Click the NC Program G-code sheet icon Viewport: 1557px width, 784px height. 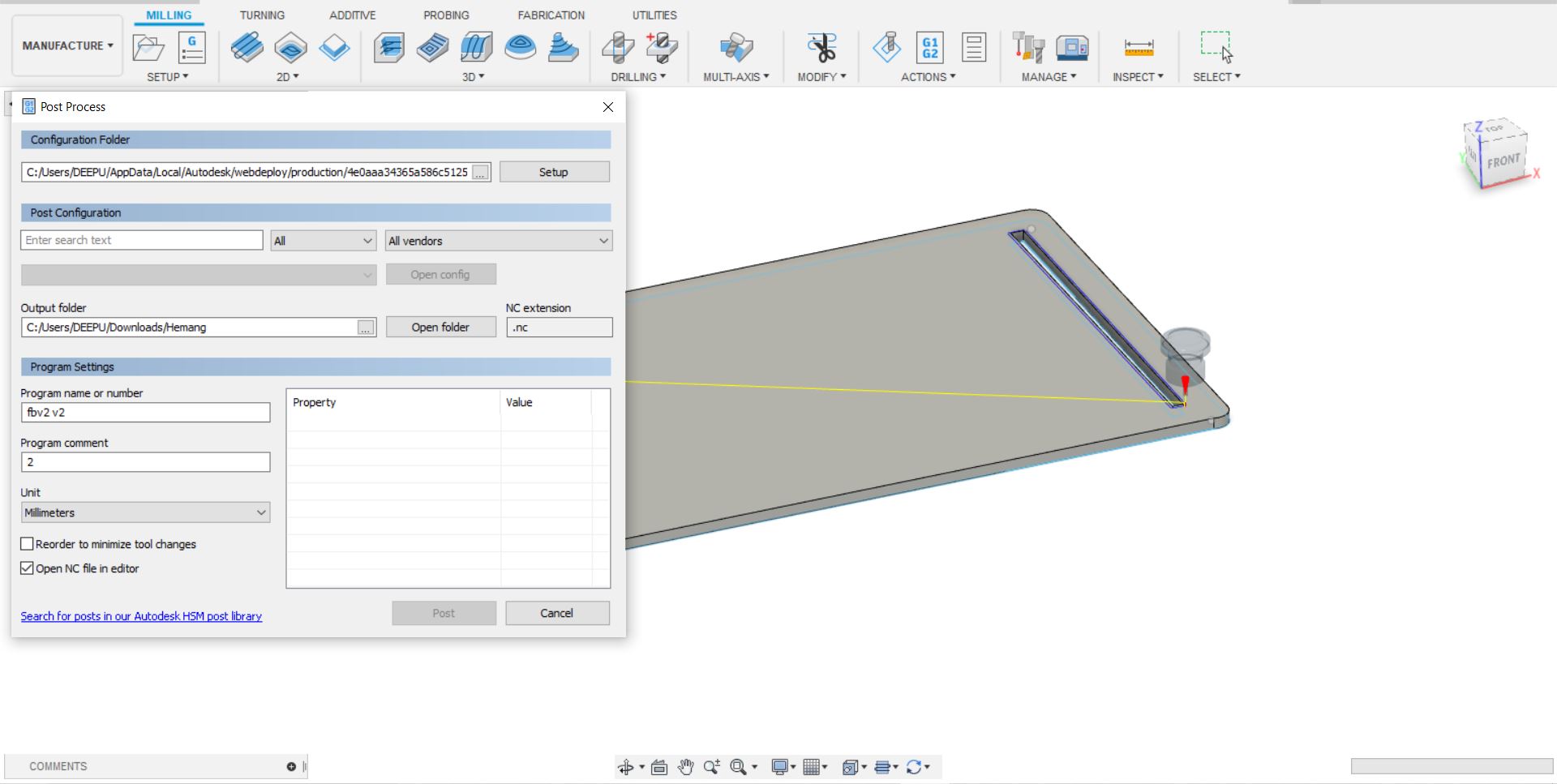pos(191,48)
